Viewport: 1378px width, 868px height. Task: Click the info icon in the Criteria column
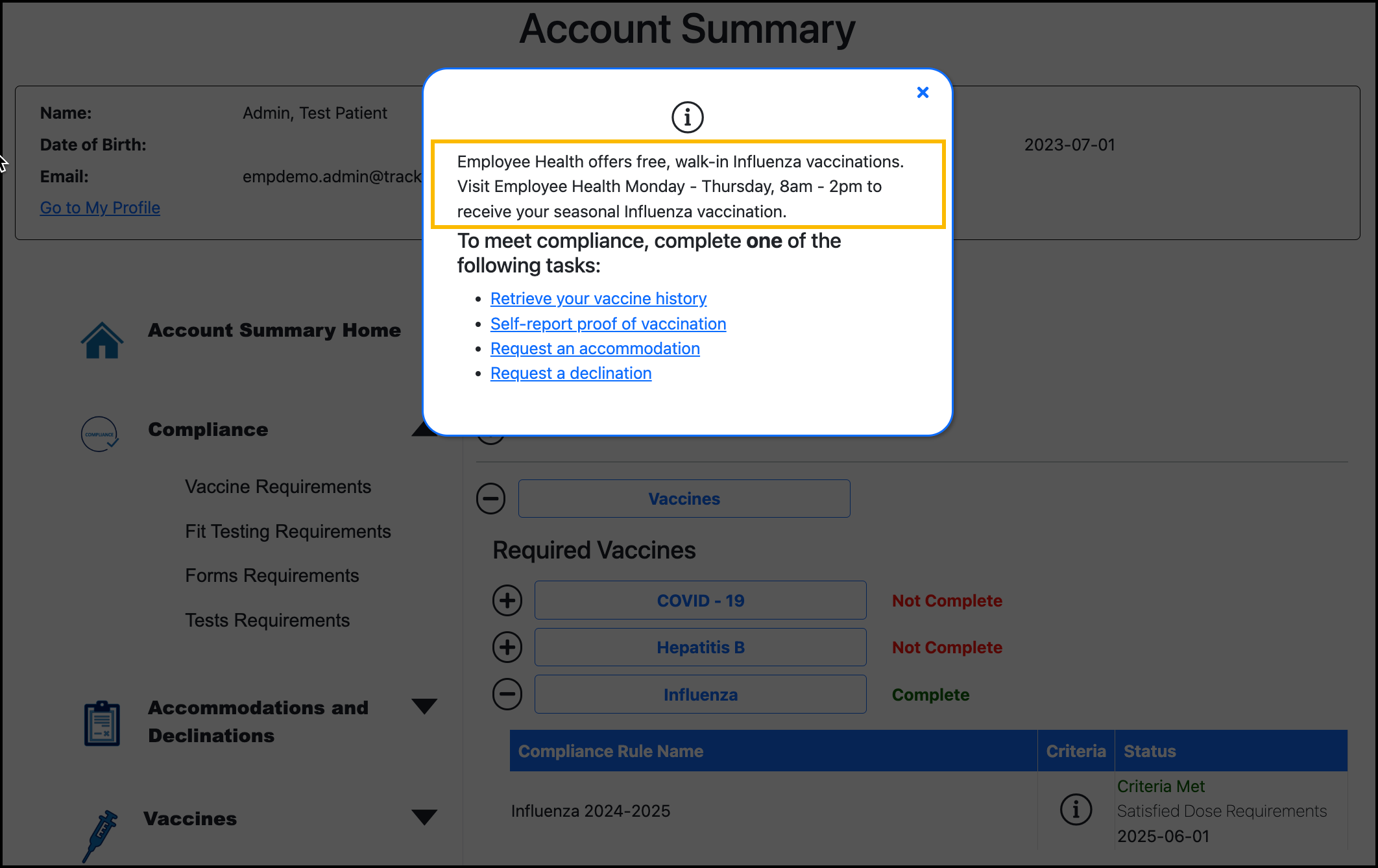[1076, 810]
